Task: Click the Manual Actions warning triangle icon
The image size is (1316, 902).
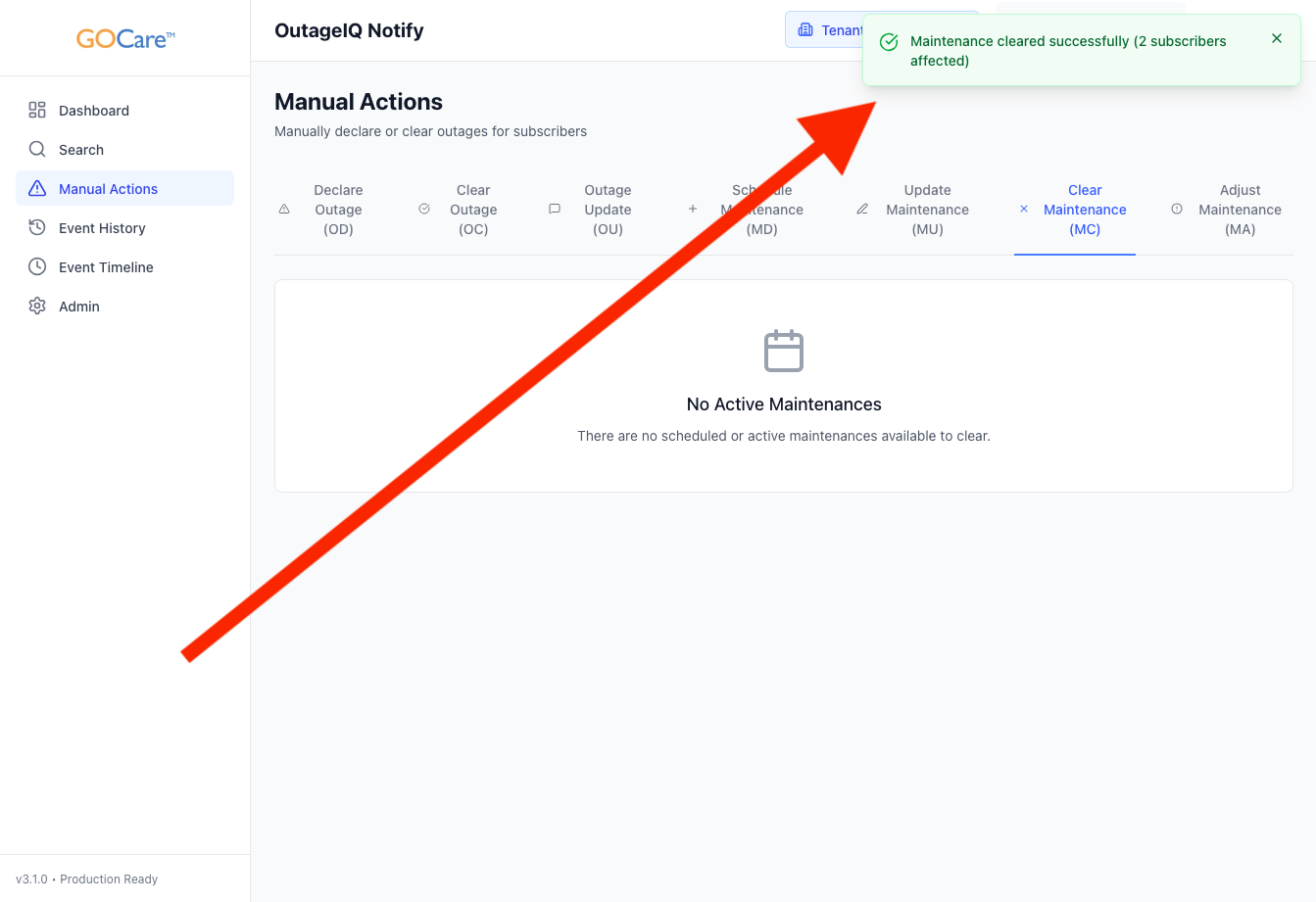Action: tap(37, 188)
